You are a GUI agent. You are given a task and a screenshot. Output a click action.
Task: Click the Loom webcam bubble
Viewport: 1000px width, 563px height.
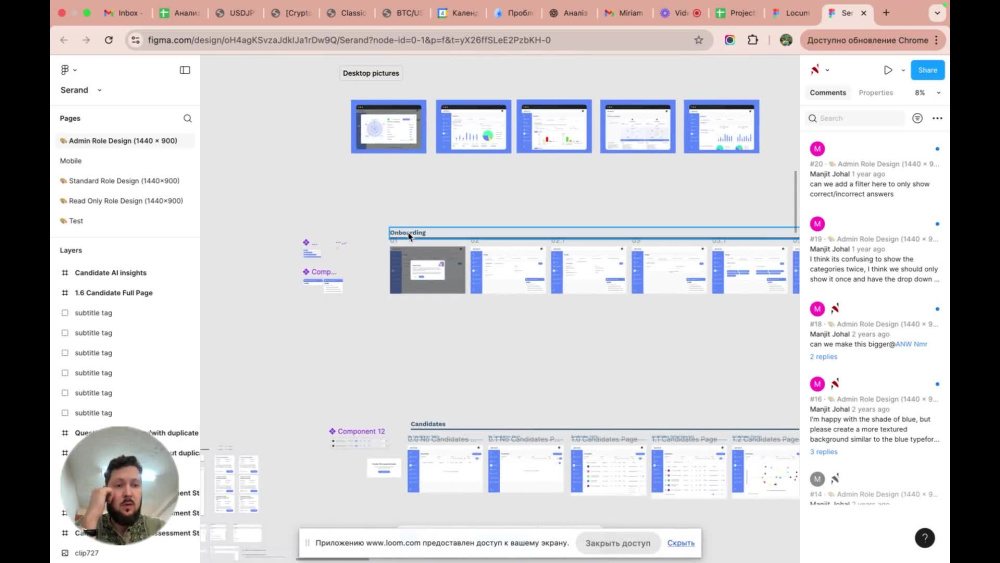click(x=119, y=486)
